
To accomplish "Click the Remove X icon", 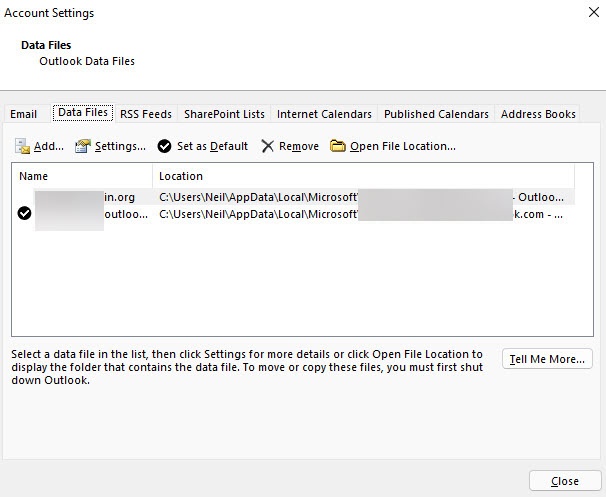I will coord(267,146).
